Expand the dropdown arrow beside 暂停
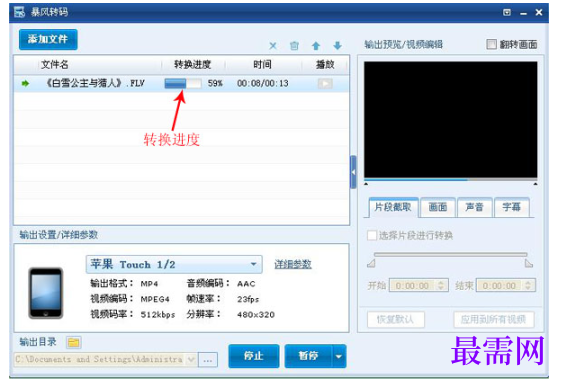Screen dimensions: 563x382 click(x=339, y=356)
